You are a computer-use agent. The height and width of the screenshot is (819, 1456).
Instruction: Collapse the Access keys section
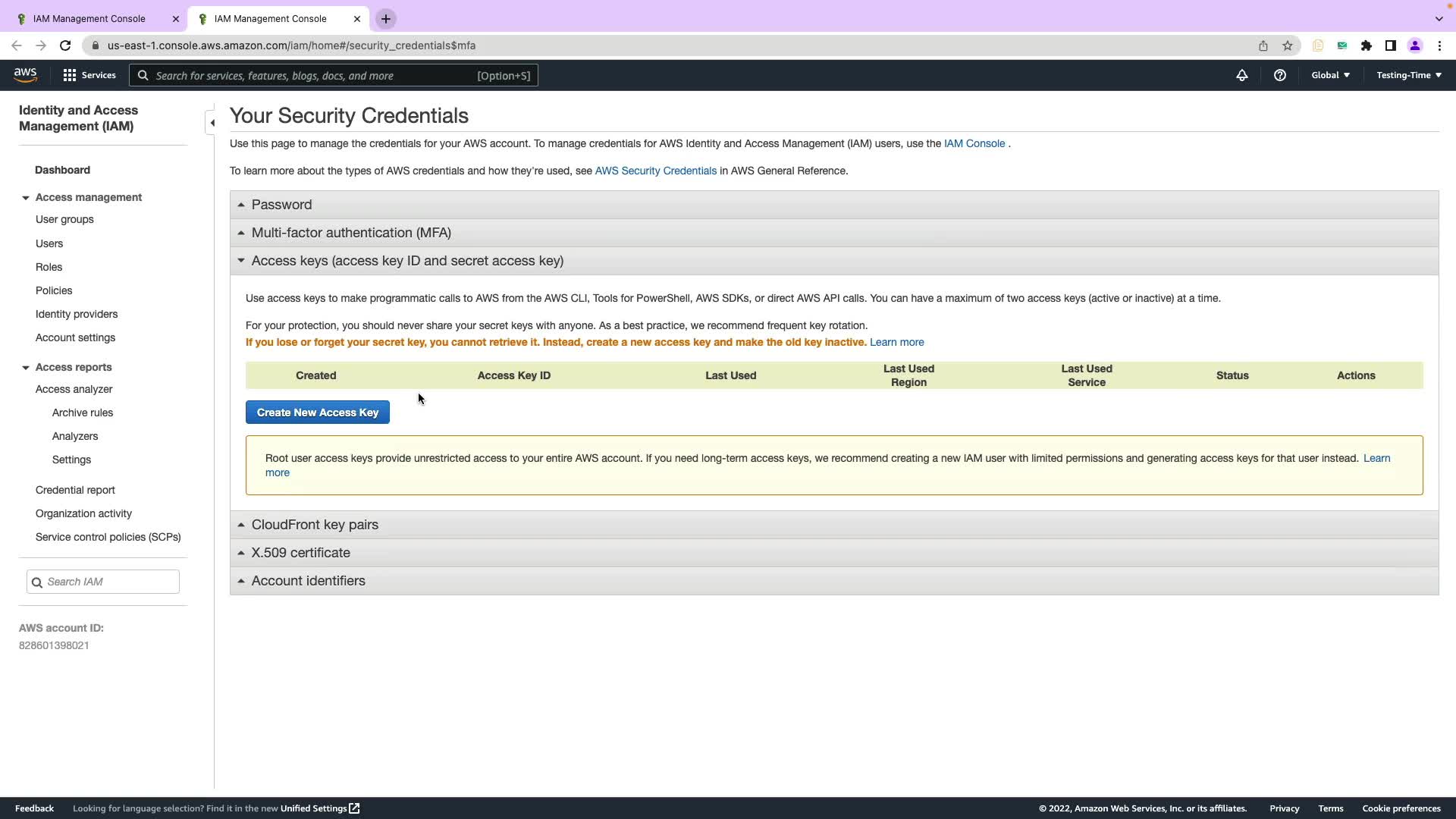pos(406,261)
